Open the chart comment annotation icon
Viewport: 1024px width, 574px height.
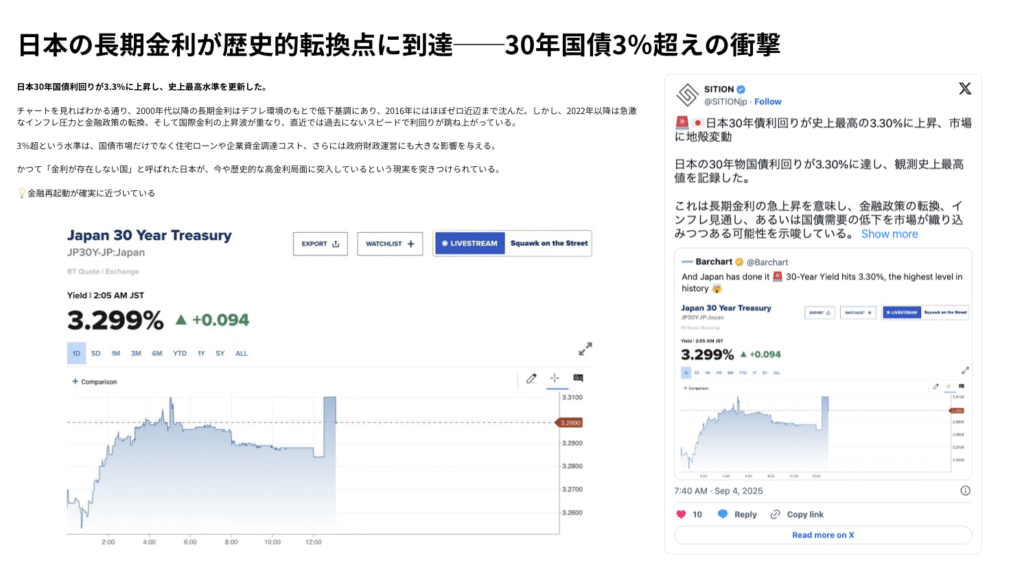(x=578, y=378)
